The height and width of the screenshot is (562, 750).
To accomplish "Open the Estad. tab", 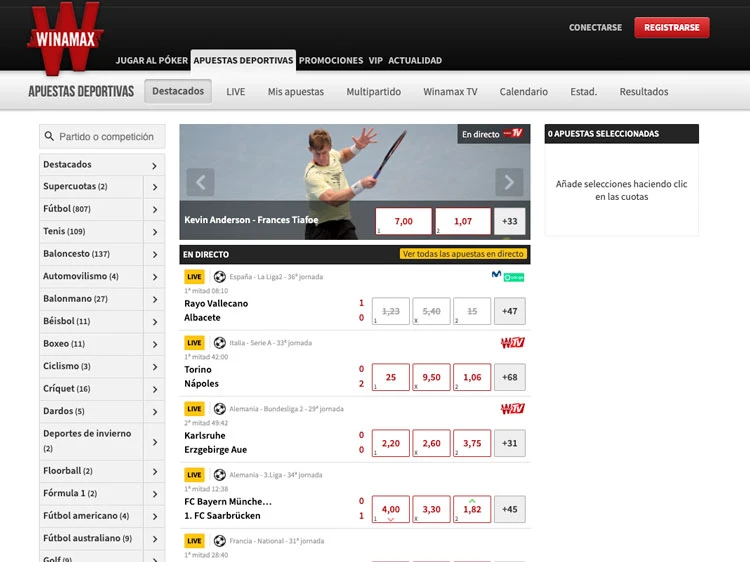I will coord(584,92).
